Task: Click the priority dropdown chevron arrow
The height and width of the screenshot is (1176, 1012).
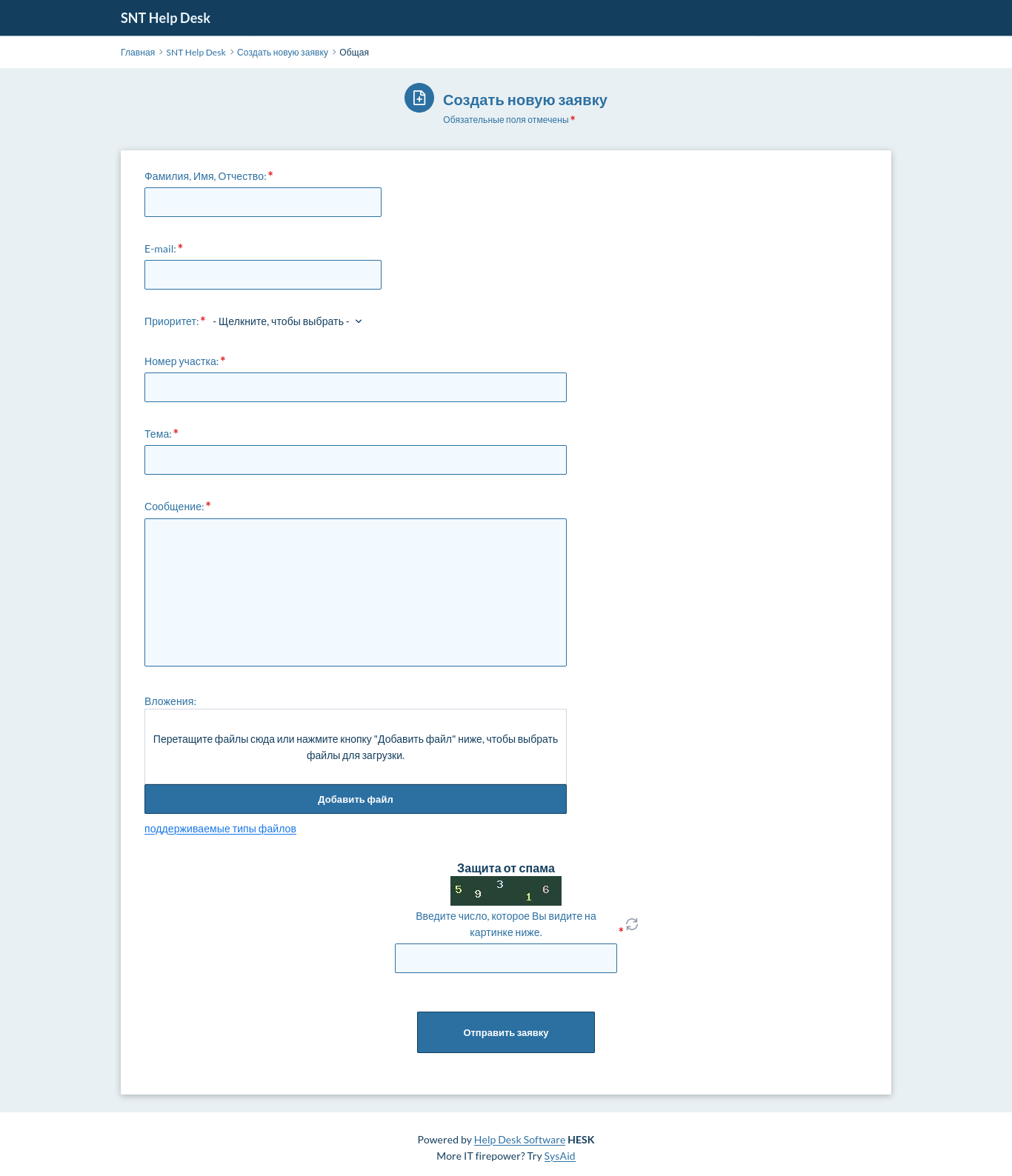Action: pos(359,321)
